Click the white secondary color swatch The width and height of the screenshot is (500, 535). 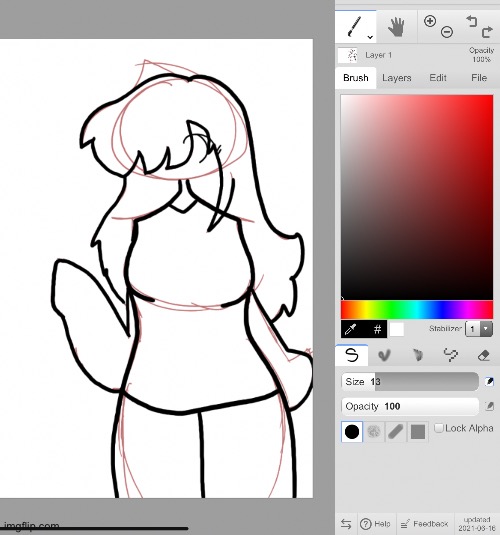(397, 330)
